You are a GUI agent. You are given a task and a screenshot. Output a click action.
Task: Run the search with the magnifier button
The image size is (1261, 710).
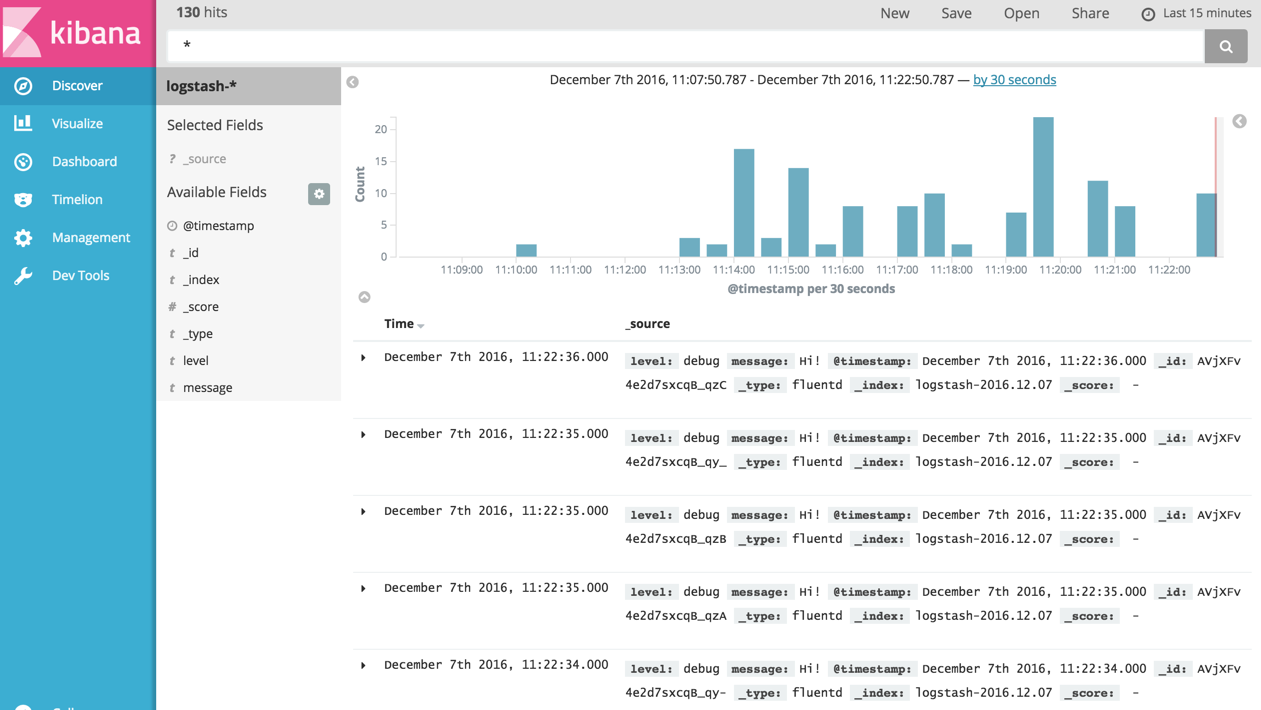[x=1226, y=46]
